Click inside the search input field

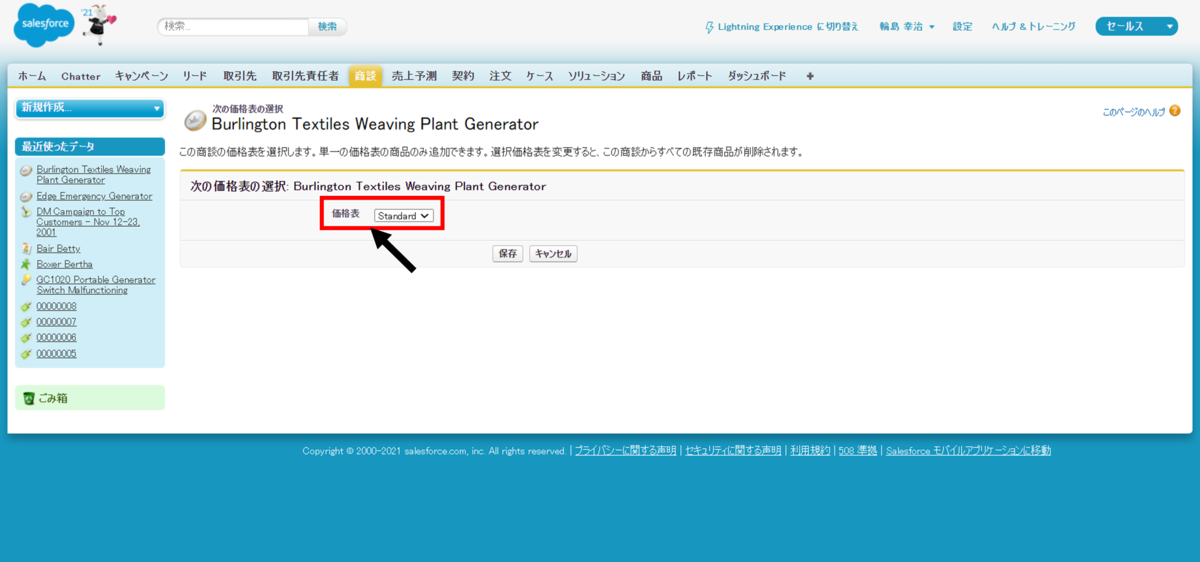click(x=233, y=27)
